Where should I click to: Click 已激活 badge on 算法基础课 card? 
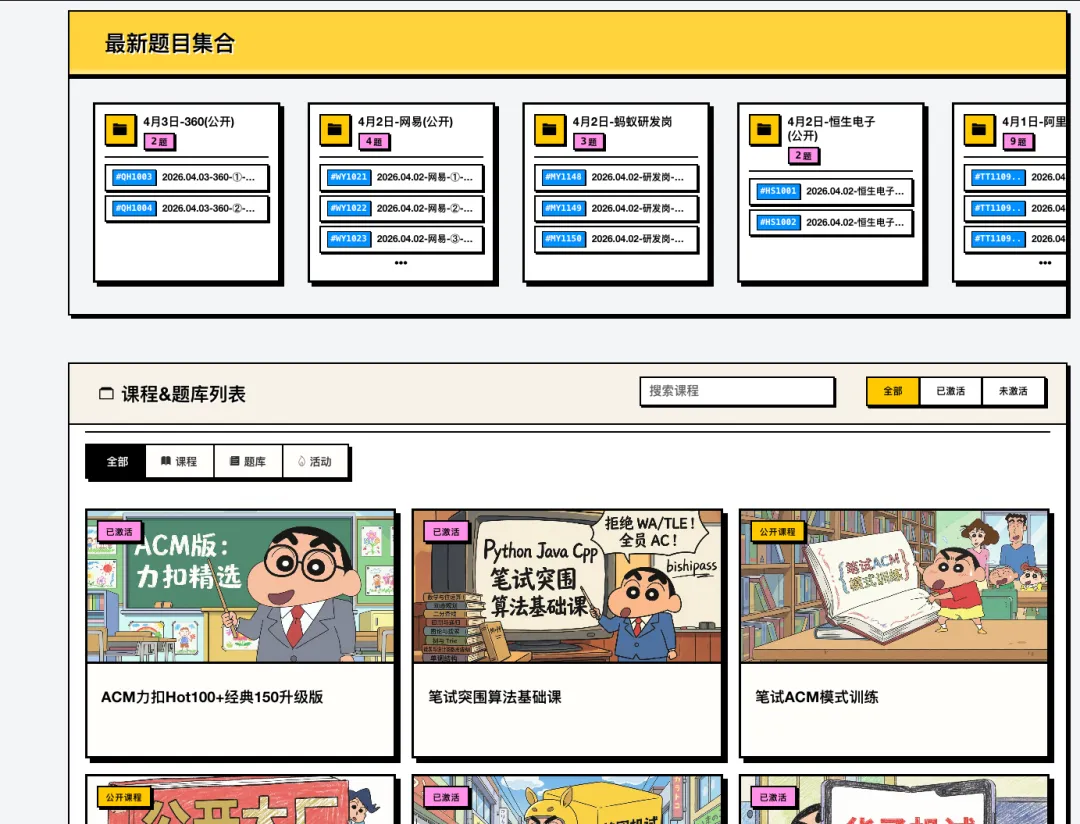tap(446, 532)
